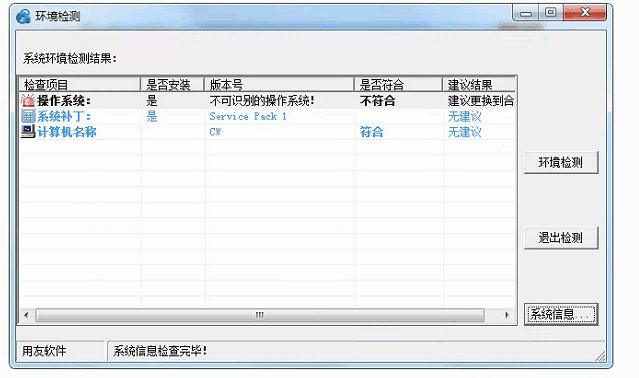Click the horizontal scrollbar left arrow

point(26,315)
